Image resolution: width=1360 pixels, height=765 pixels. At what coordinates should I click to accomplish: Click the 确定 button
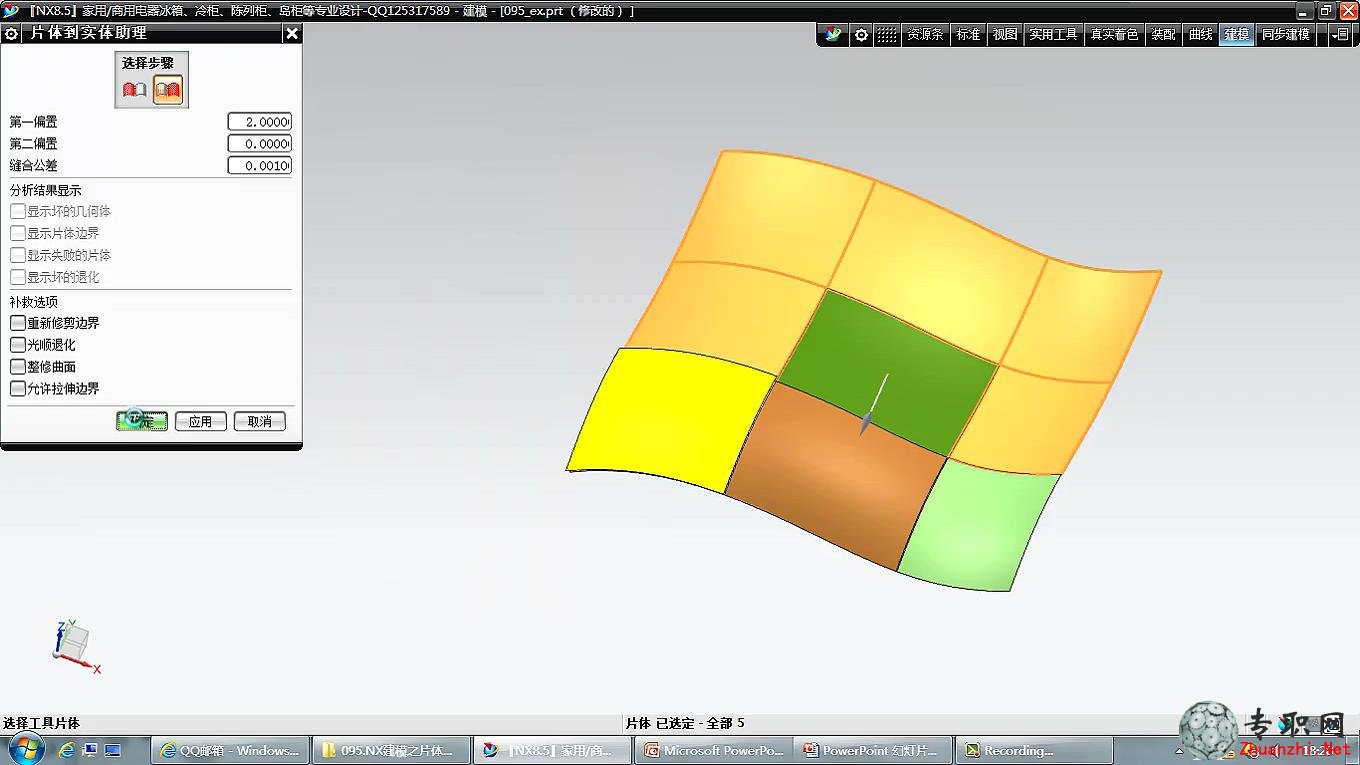pos(142,421)
